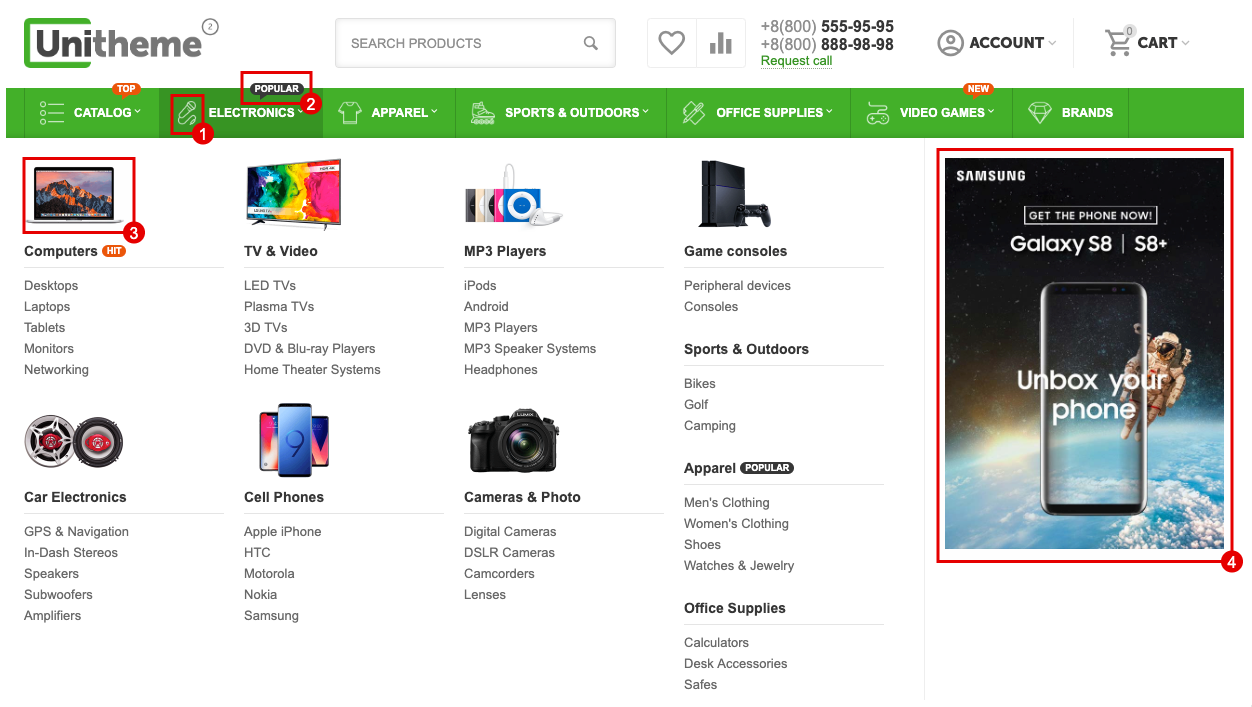Select Calculators link

[x=716, y=643]
